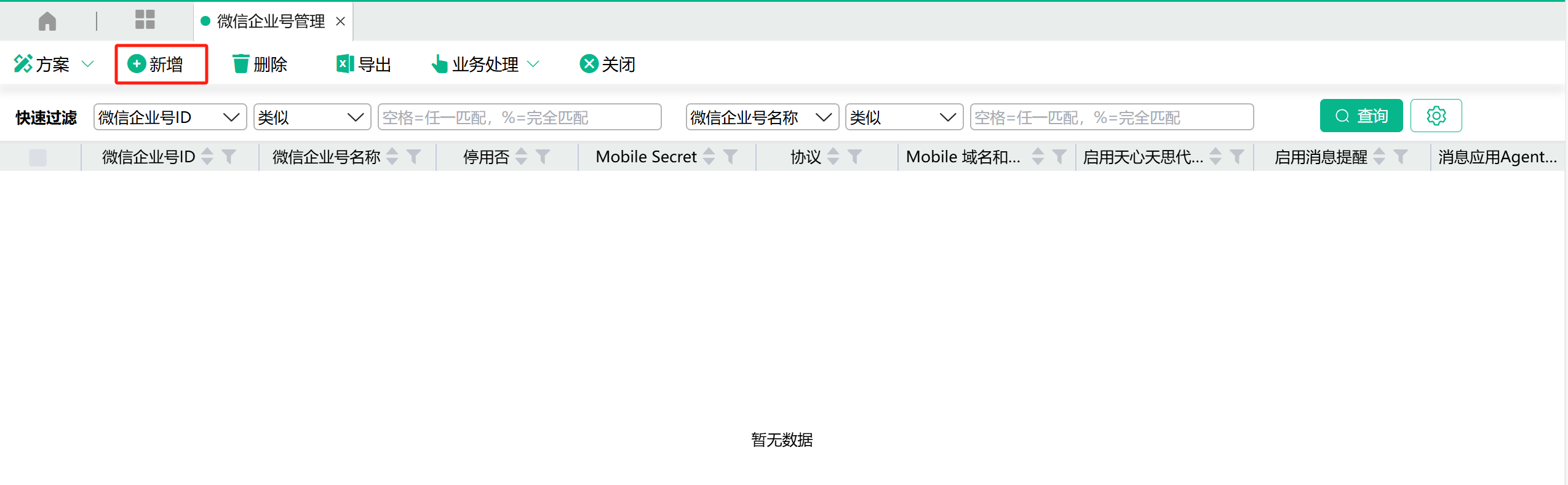Click the 新增 add button
Viewport: 1568px width, 485px height.
pos(156,64)
